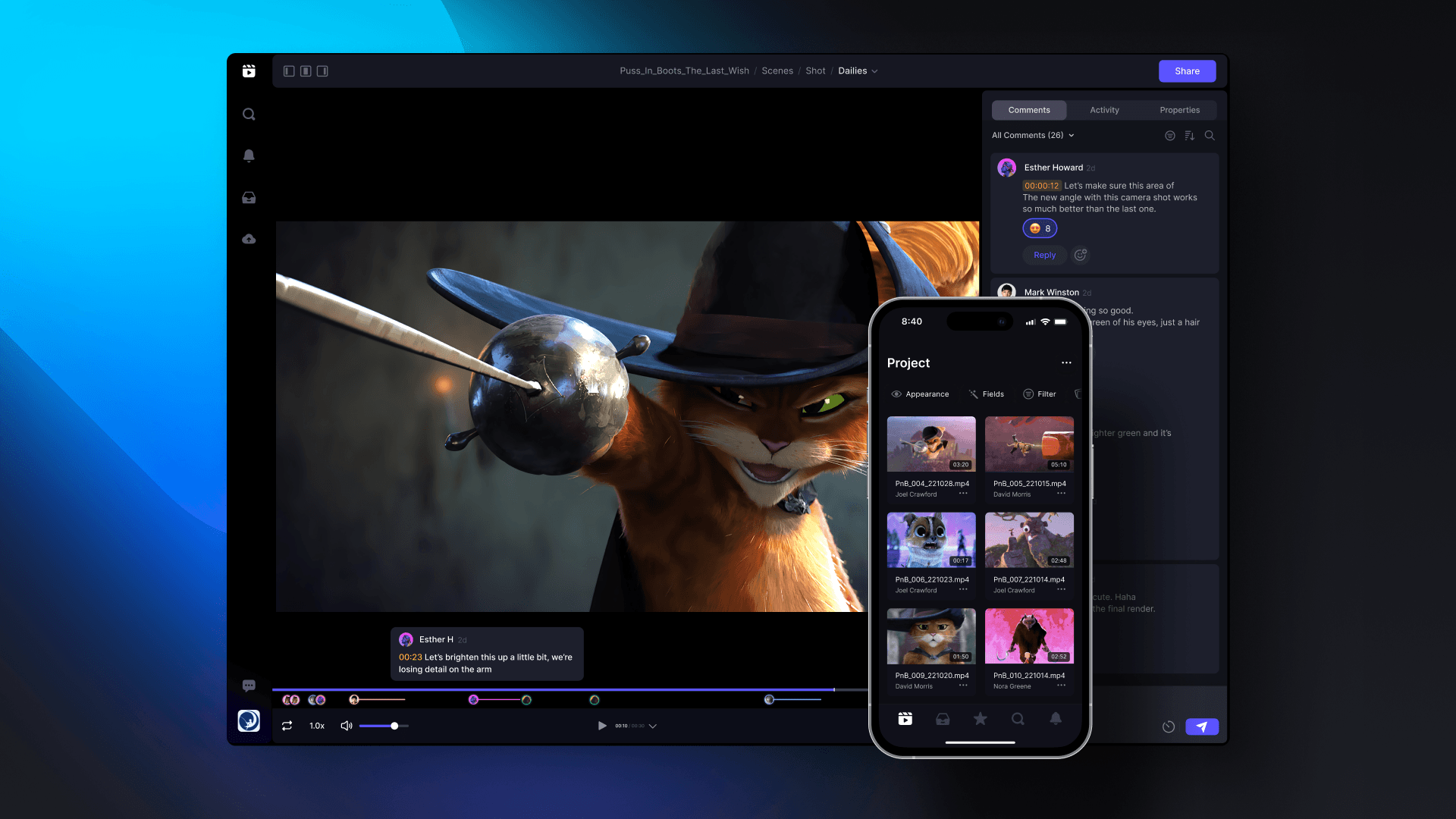This screenshot has width=1456, height=819.
Task: Open inbox tray icon in sidebar
Action: coord(249,198)
